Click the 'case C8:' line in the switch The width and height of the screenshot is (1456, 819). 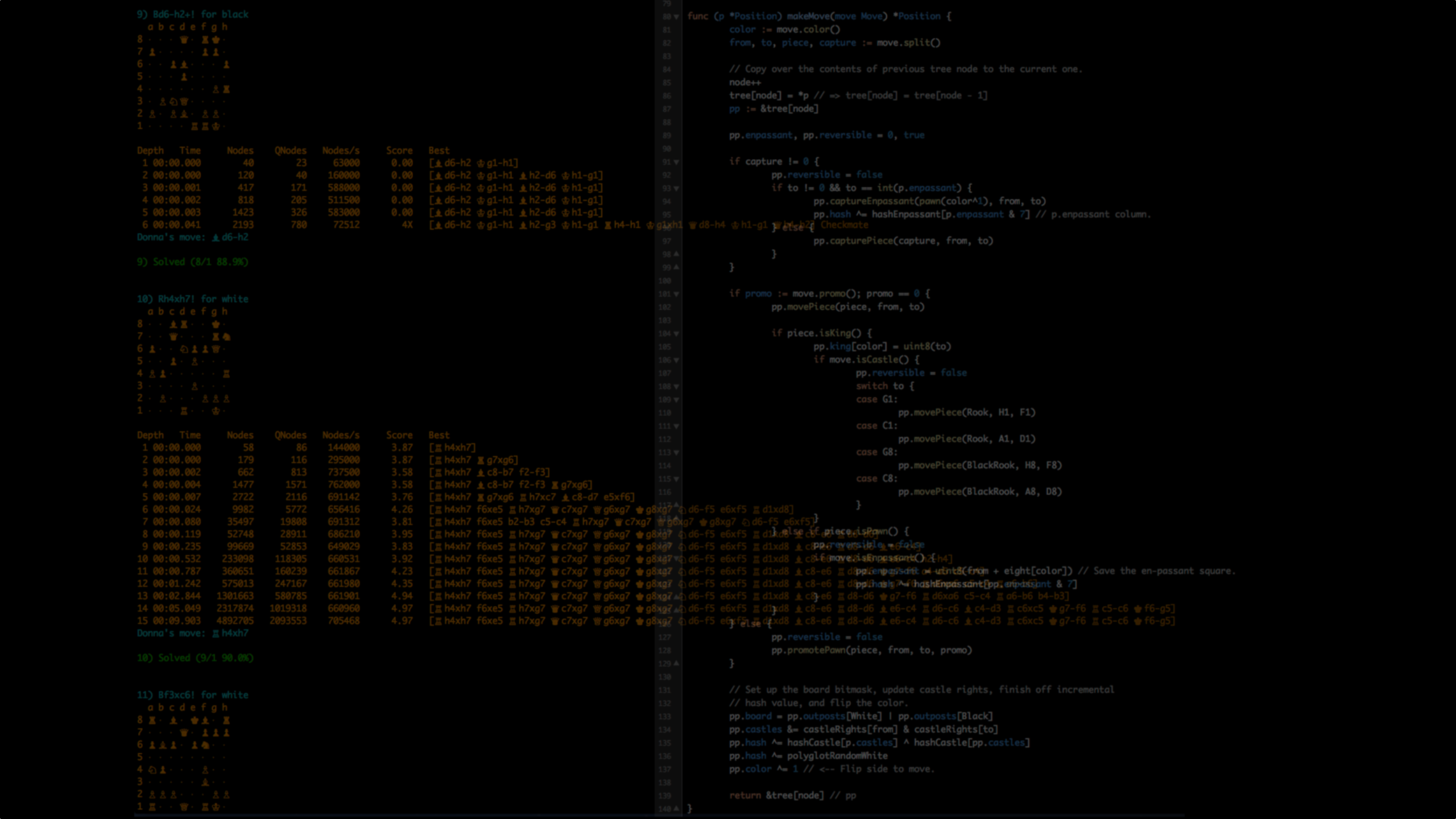pyautogui.click(x=877, y=478)
